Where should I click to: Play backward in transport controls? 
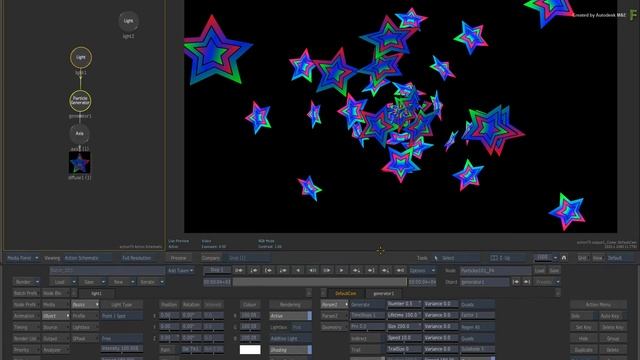[x=298, y=270]
